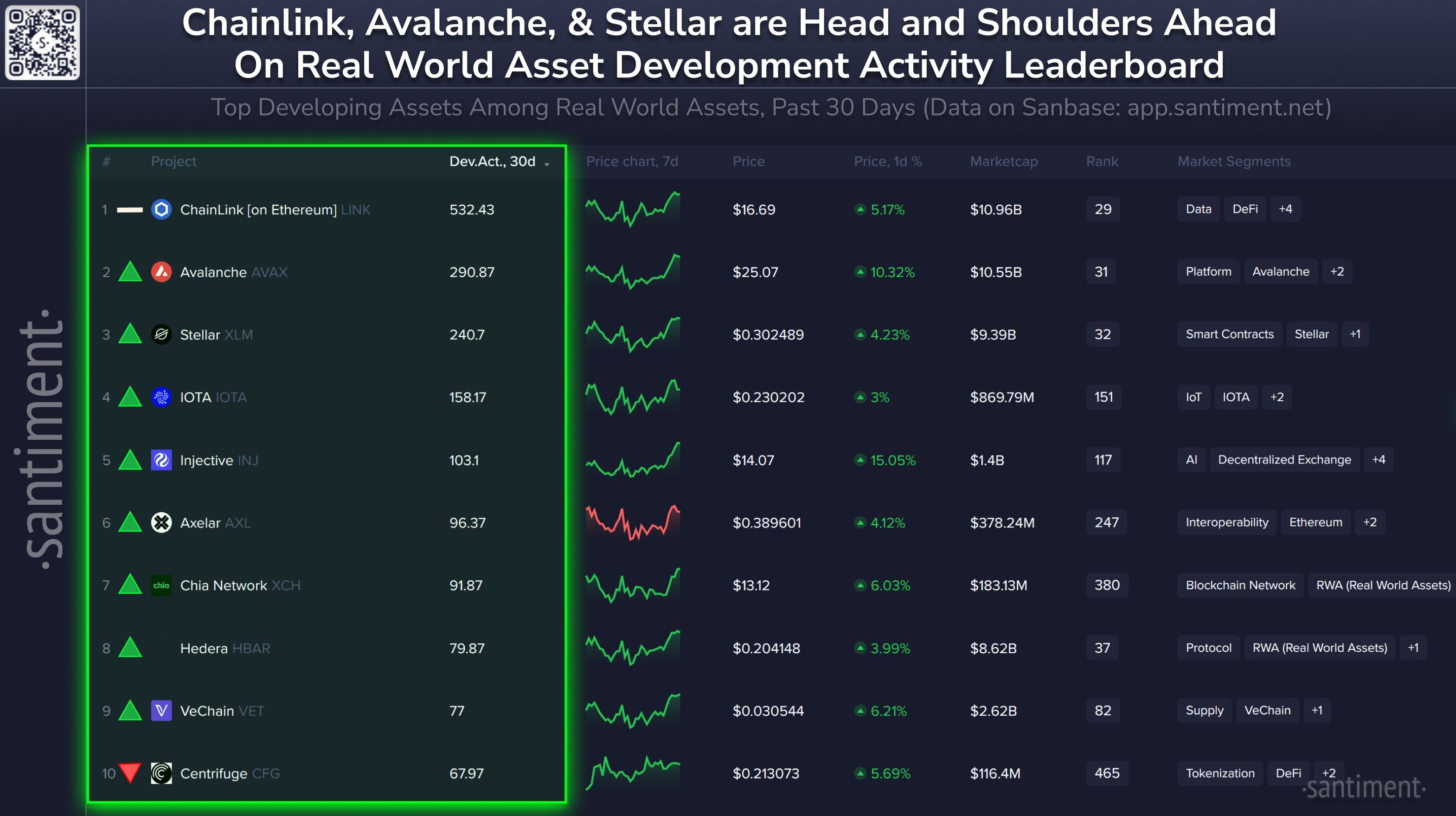Expand ChainLink's +4 market segments
Image resolution: width=1456 pixels, height=816 pixels.
coord(1285,209)
